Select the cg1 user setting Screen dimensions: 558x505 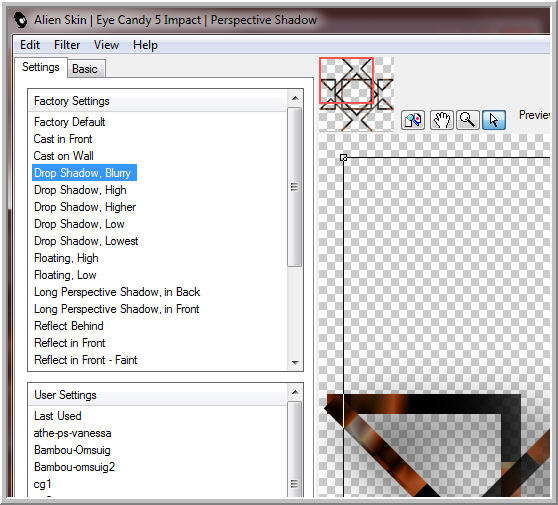pyautogui.click(x=42, y=484)
